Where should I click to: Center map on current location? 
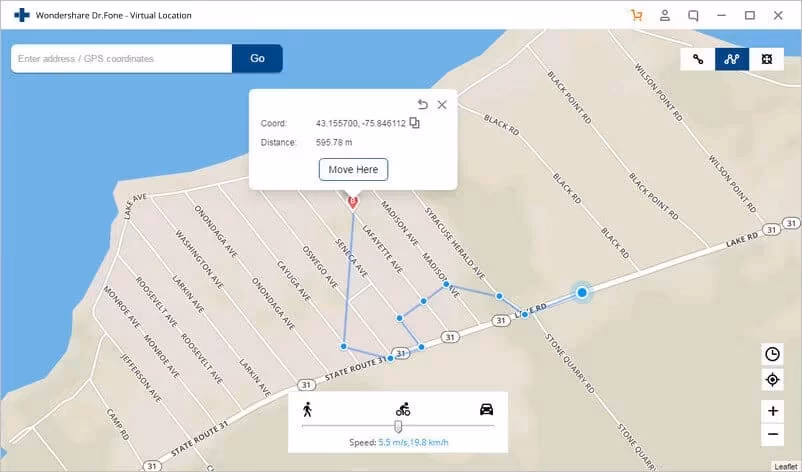click(772, 380)
